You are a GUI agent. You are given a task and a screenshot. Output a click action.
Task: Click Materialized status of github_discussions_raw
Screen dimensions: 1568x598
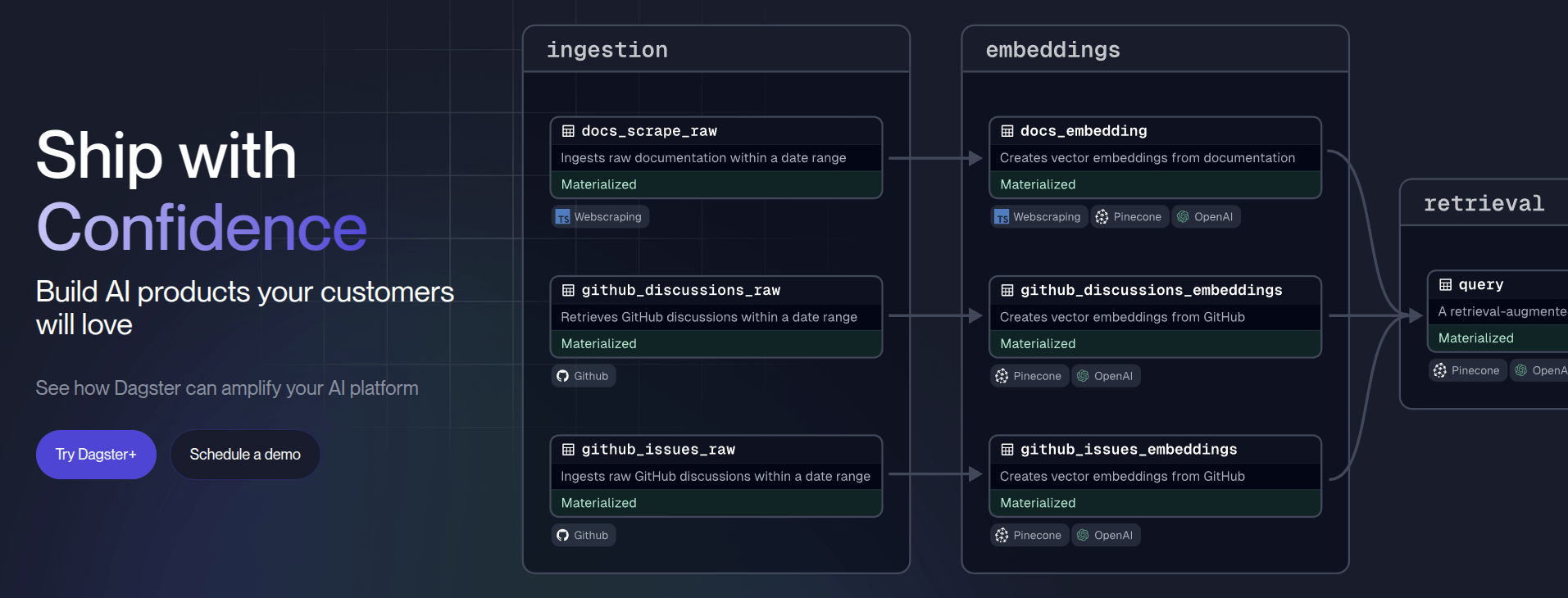point(716,343)
